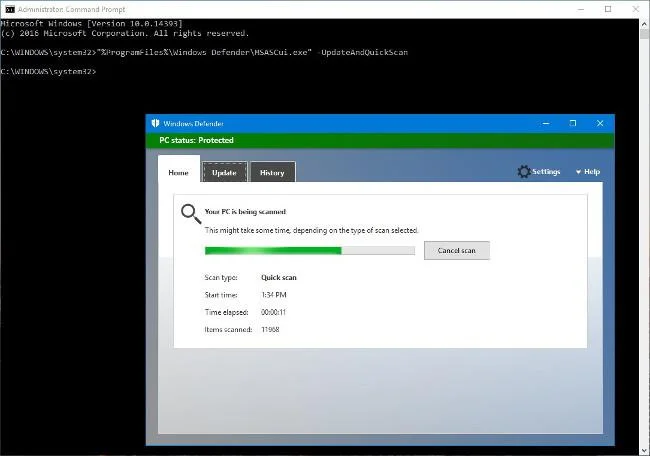Click the items scanned value '11968'

pos(270,330)
